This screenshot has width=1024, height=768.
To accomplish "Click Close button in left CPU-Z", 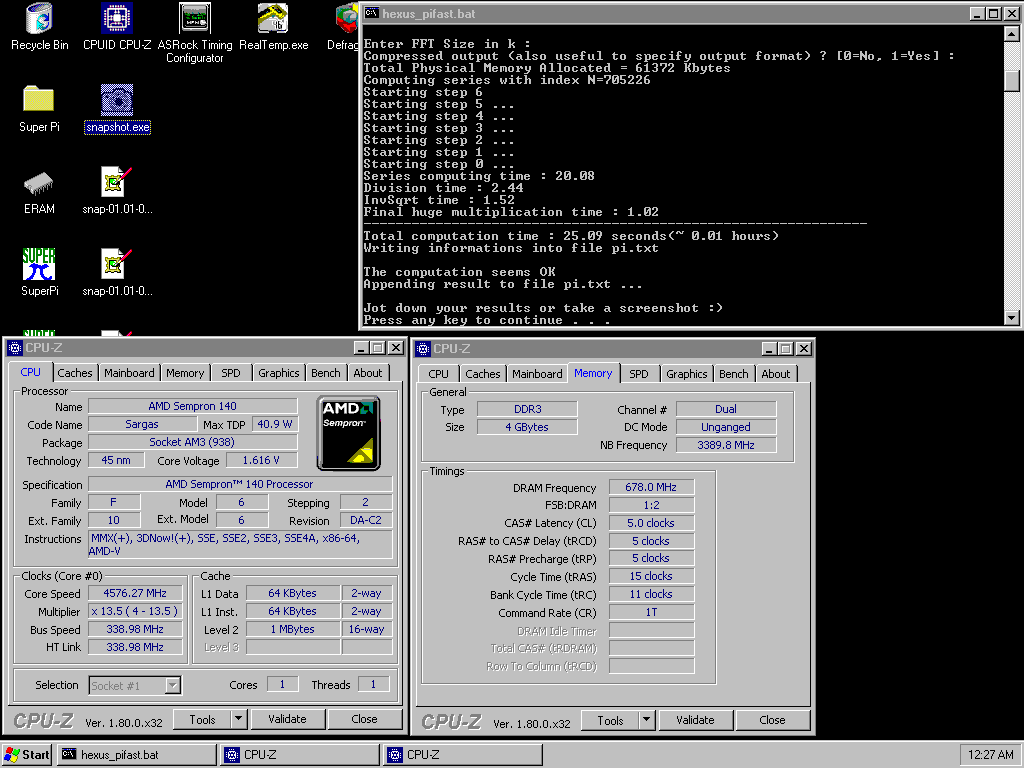I will click(x=364, y=719).
